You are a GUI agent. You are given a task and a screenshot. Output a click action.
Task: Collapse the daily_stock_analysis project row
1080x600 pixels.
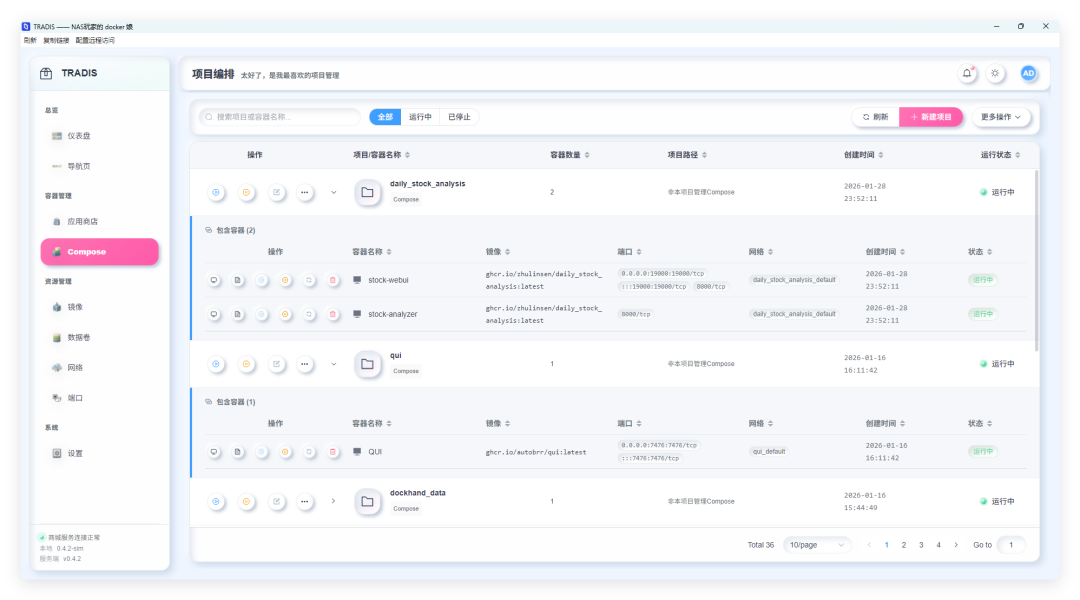coord(333,192)
